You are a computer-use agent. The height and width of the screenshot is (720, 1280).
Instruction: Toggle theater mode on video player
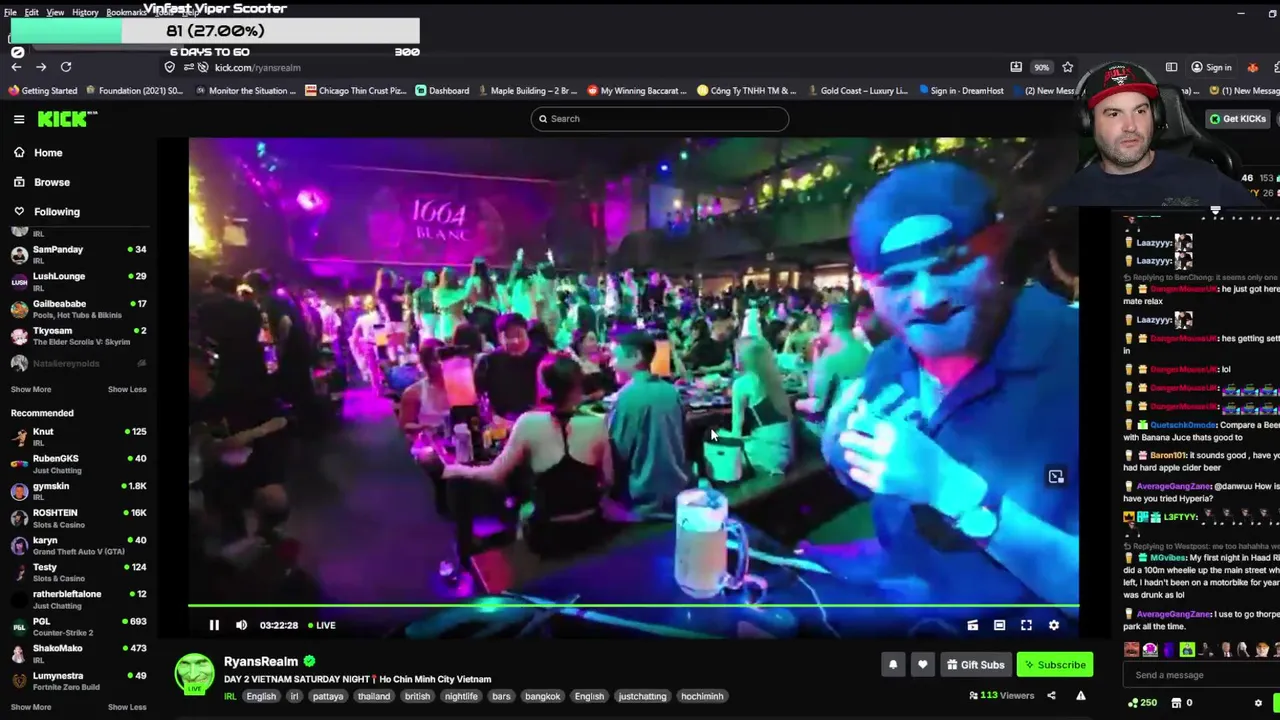(x=999, y=625)
